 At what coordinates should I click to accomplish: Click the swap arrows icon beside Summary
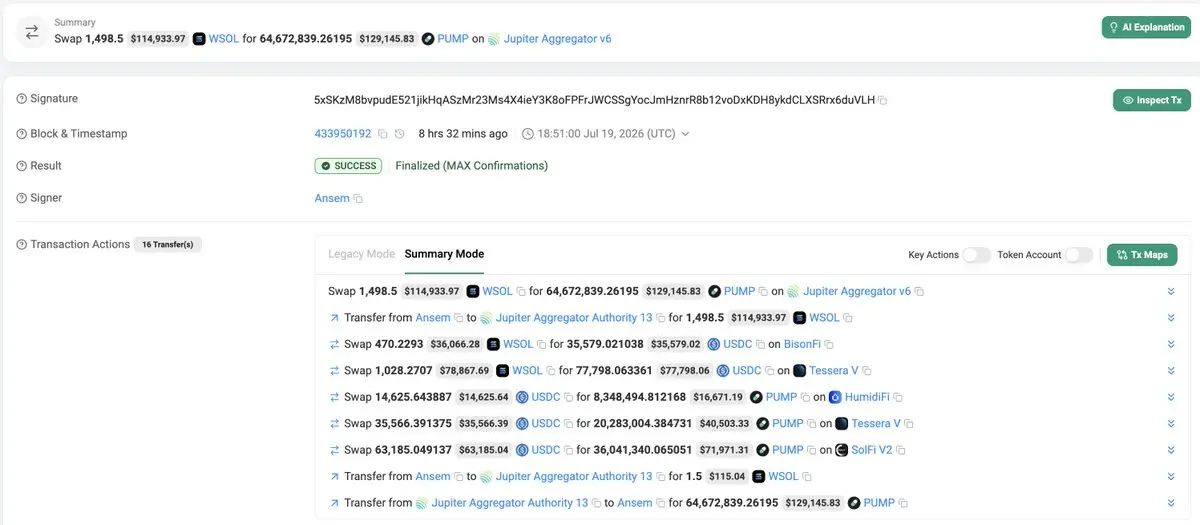(x=32, y=32)
